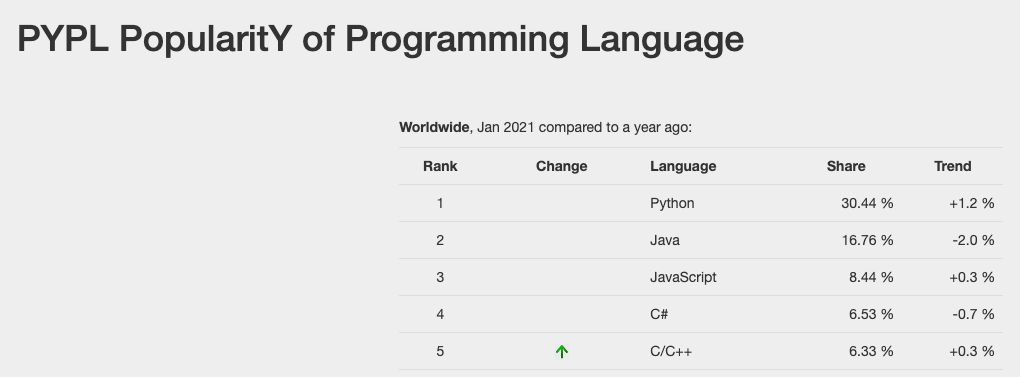This screenshot has height=377, width=1020.
Task: Click the 6.33 % share value
Action: click(871, 352)
